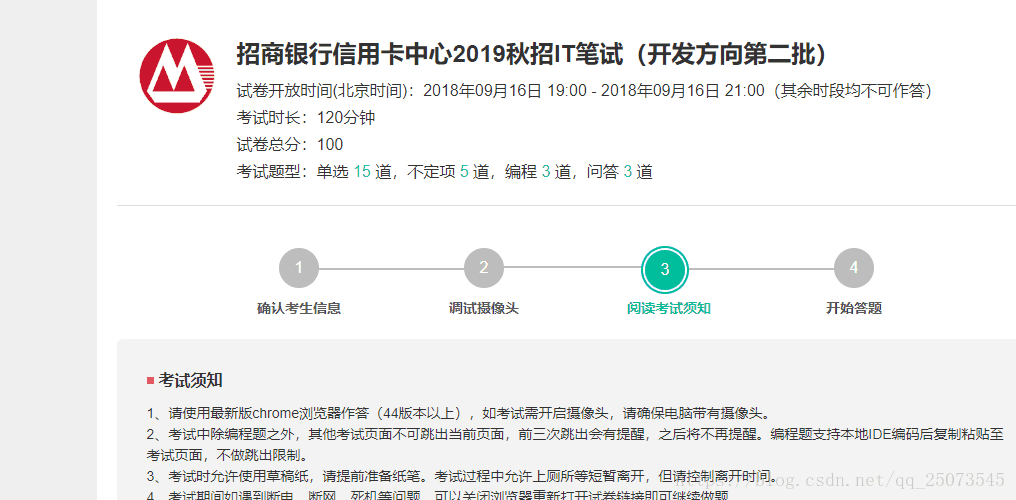Select step 1 circle for 确认考生信息
This screenshot has width=1016, height=500.
click(x=299, y=268)
